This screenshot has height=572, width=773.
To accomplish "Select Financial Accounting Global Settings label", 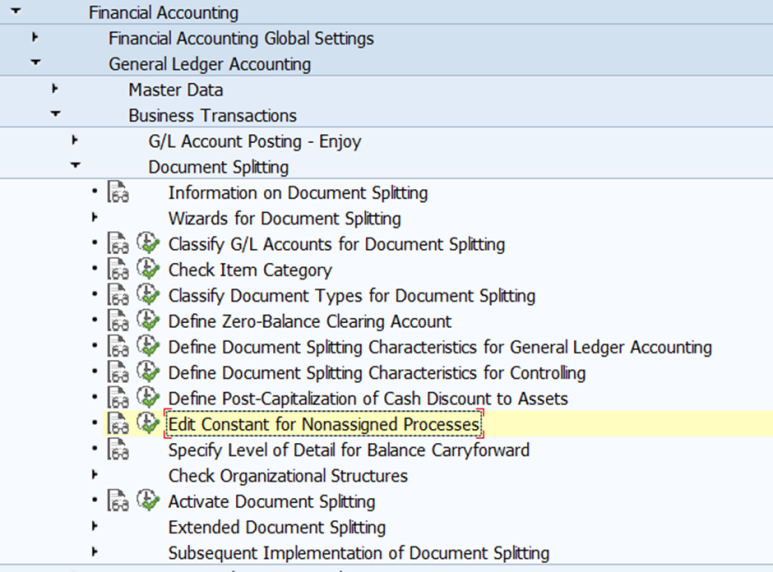I will click(x=241, y=38).
